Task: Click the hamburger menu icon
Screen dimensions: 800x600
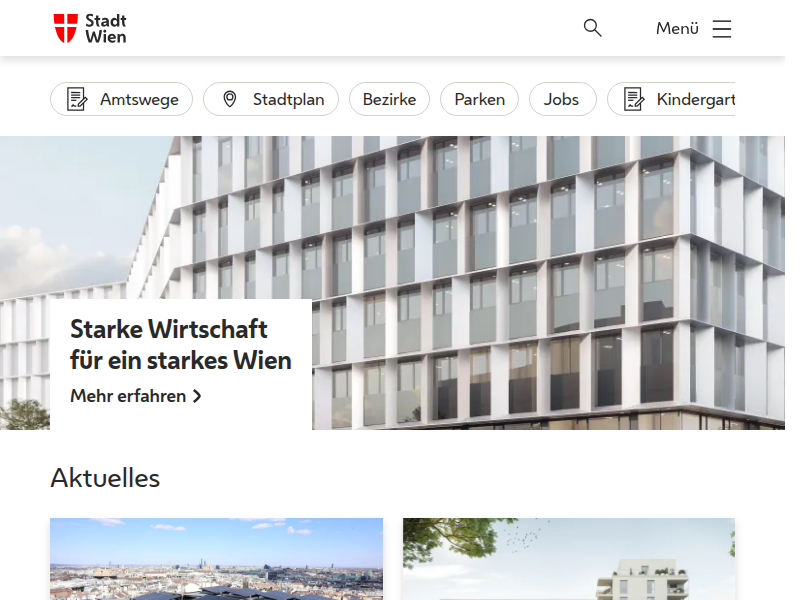Action: 722,29
